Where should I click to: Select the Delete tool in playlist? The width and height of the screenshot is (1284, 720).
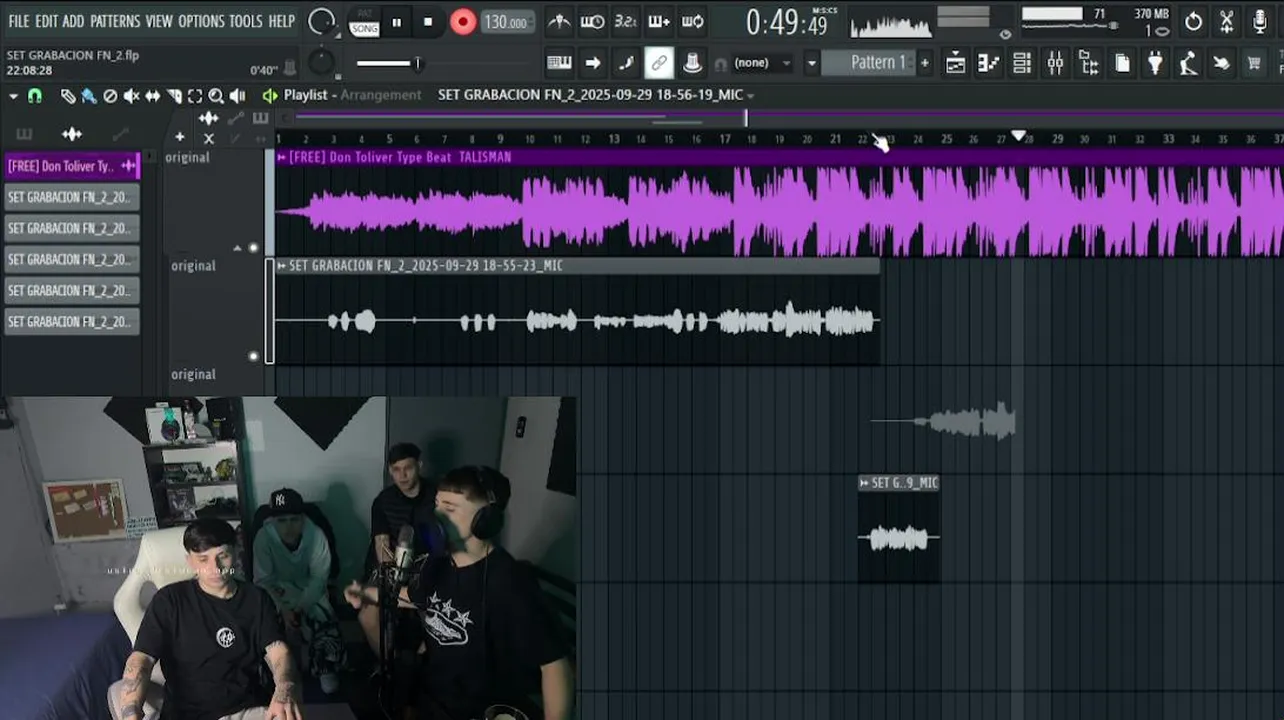coord(110,96)
